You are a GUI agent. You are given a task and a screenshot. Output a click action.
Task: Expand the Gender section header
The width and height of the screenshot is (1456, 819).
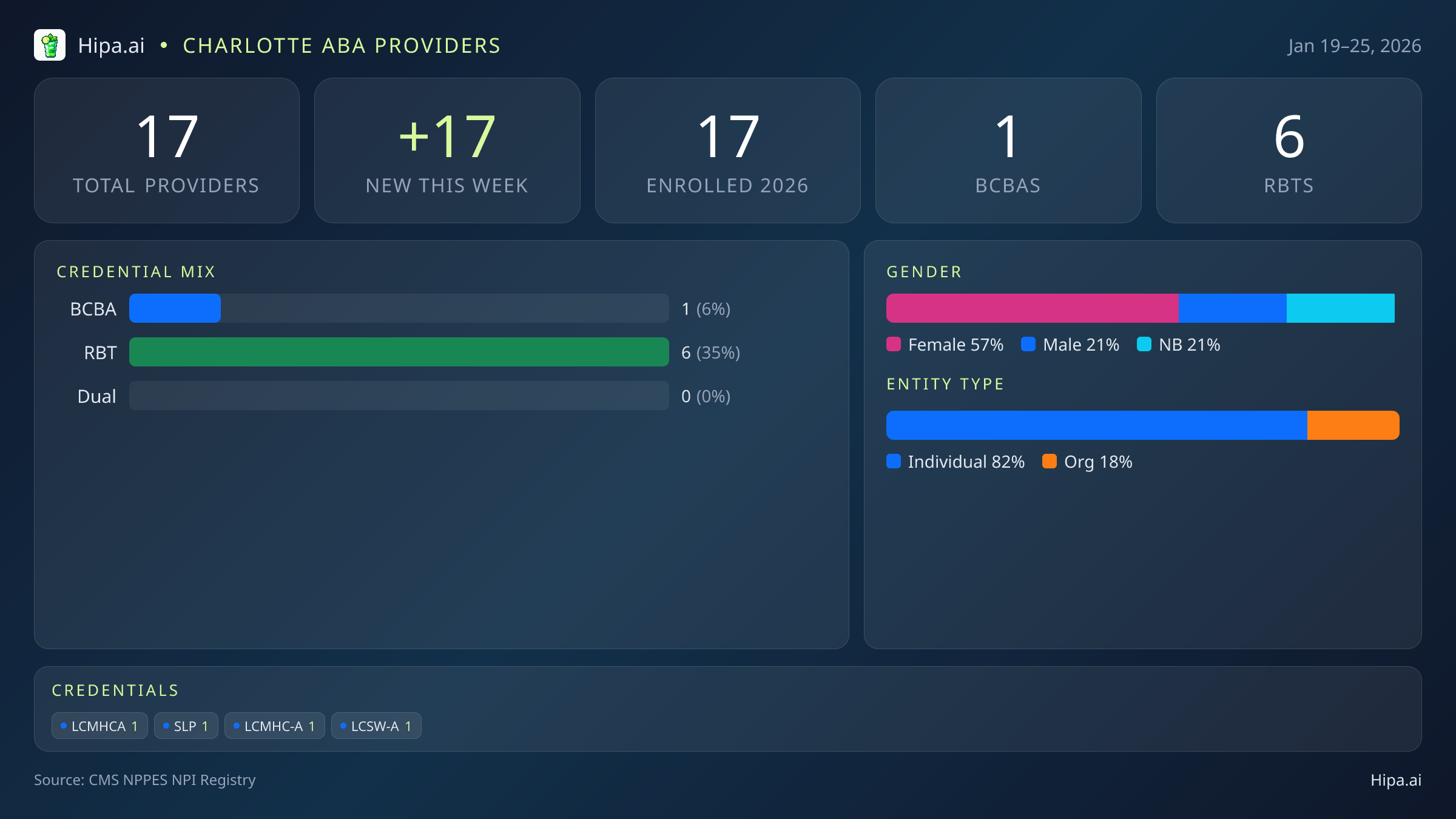(x=924, y=272)
